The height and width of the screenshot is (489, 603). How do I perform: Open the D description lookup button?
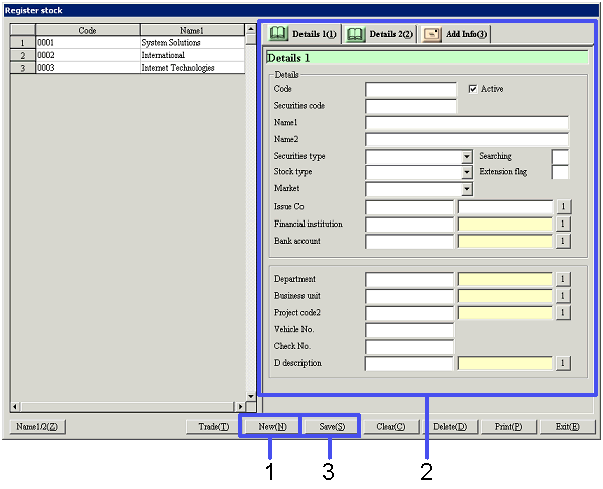563,363
